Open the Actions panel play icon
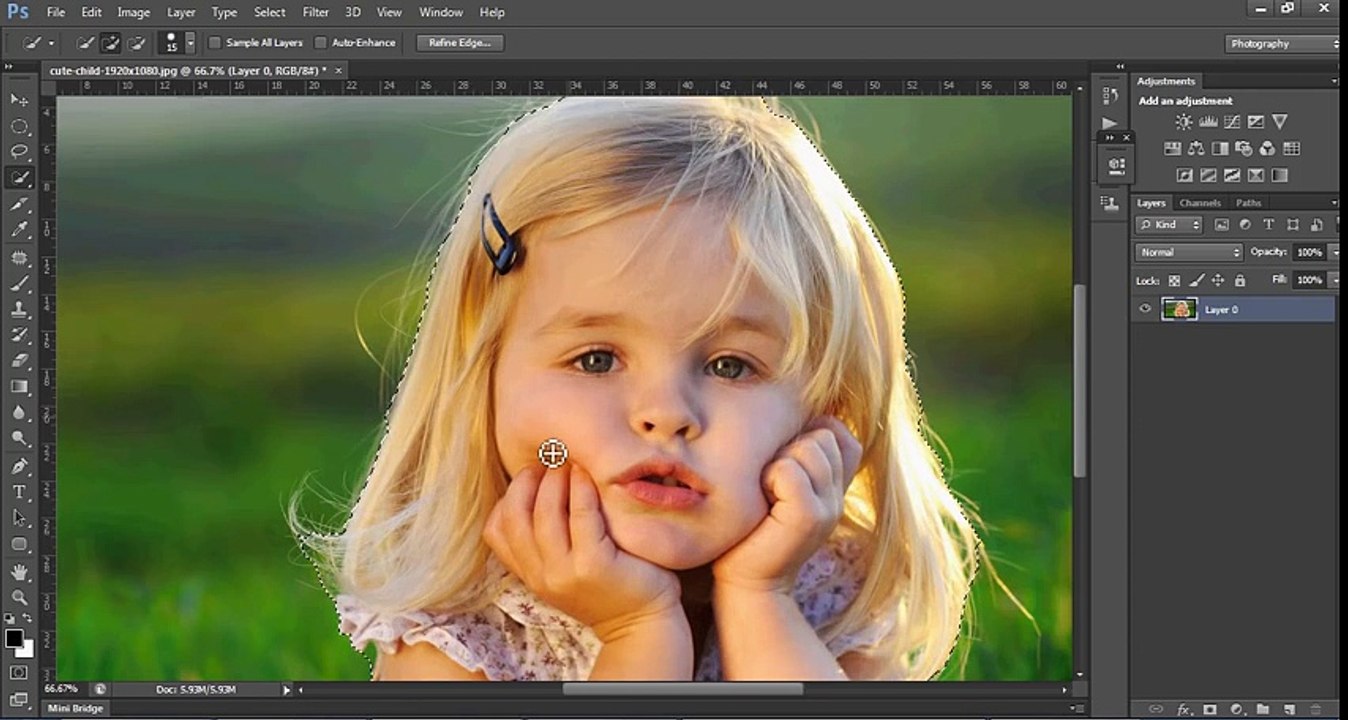Image resolution: width=1348 pixels, height=720 pixels. (x=1110, y=124)
